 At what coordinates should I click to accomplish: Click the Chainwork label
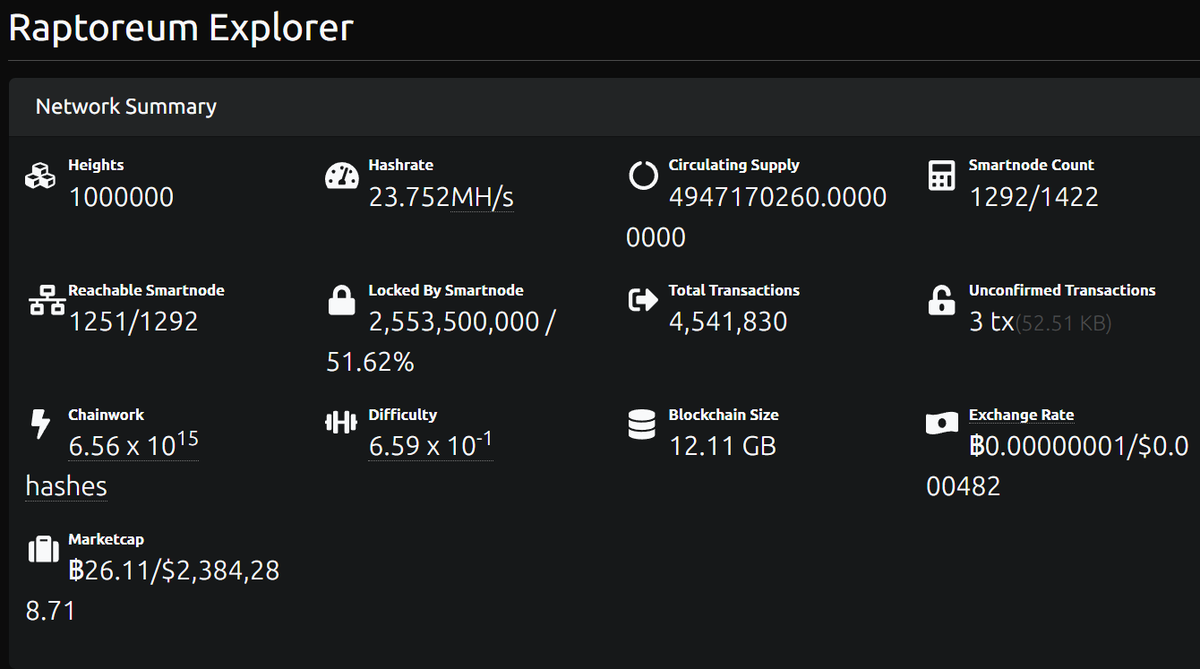point(106,415)
